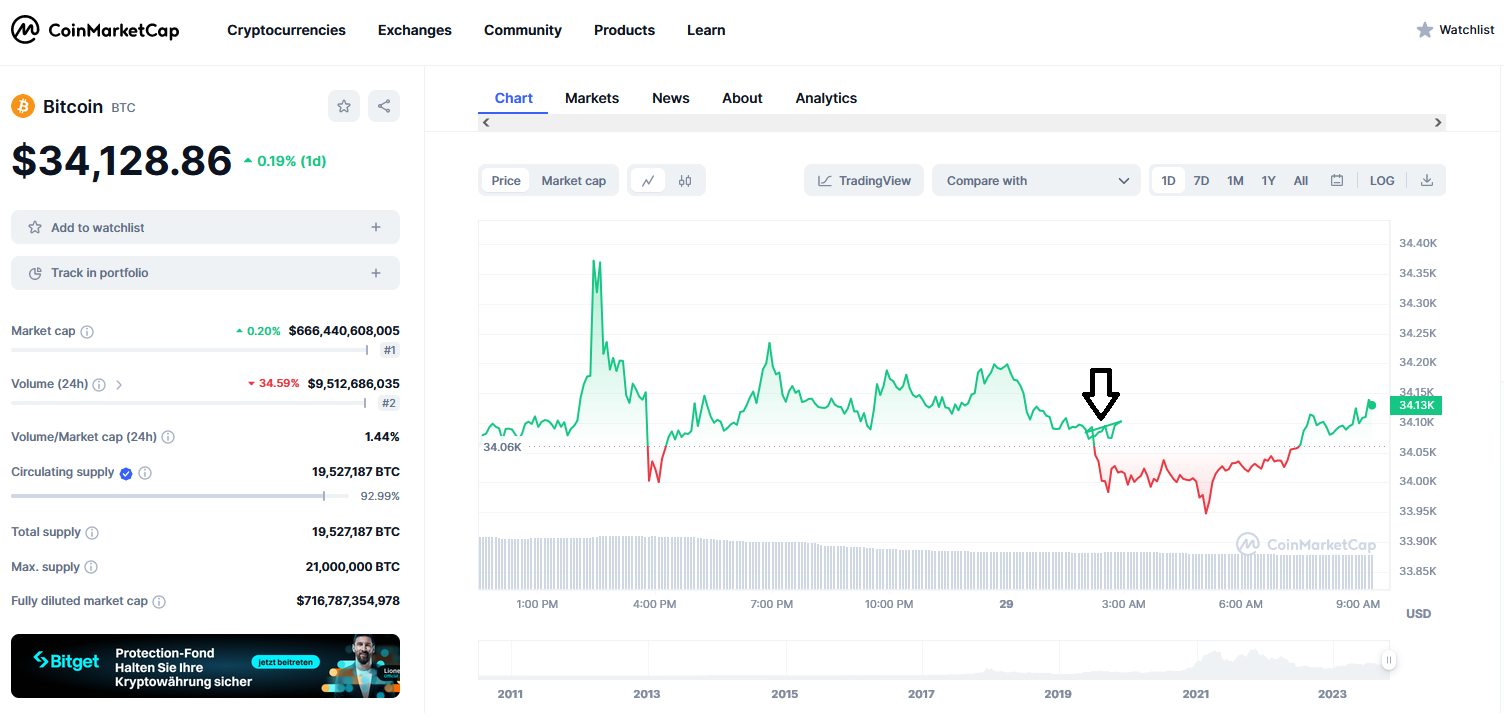Click Add to watchlist button
1504x720 pixels.
click(x=205, y=227)
